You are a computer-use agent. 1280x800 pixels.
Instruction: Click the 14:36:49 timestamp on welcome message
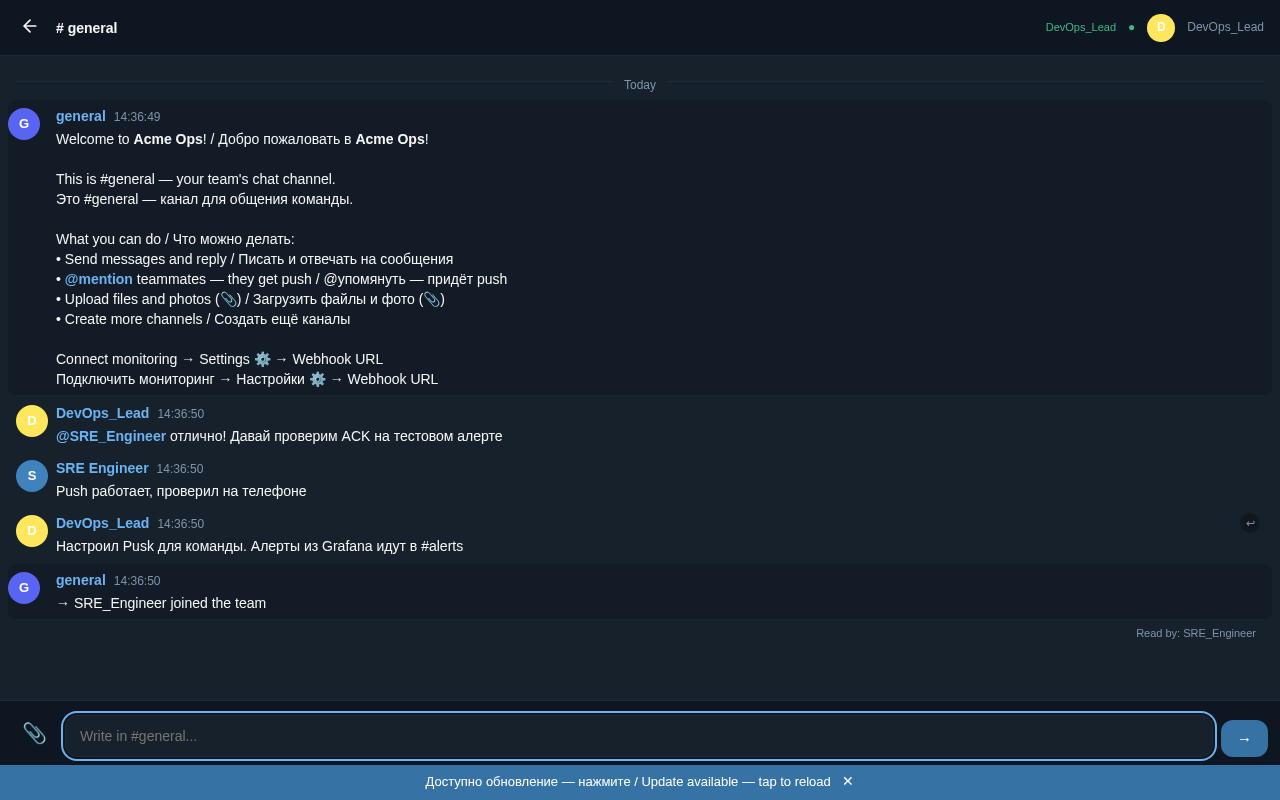tap(137, 117)
